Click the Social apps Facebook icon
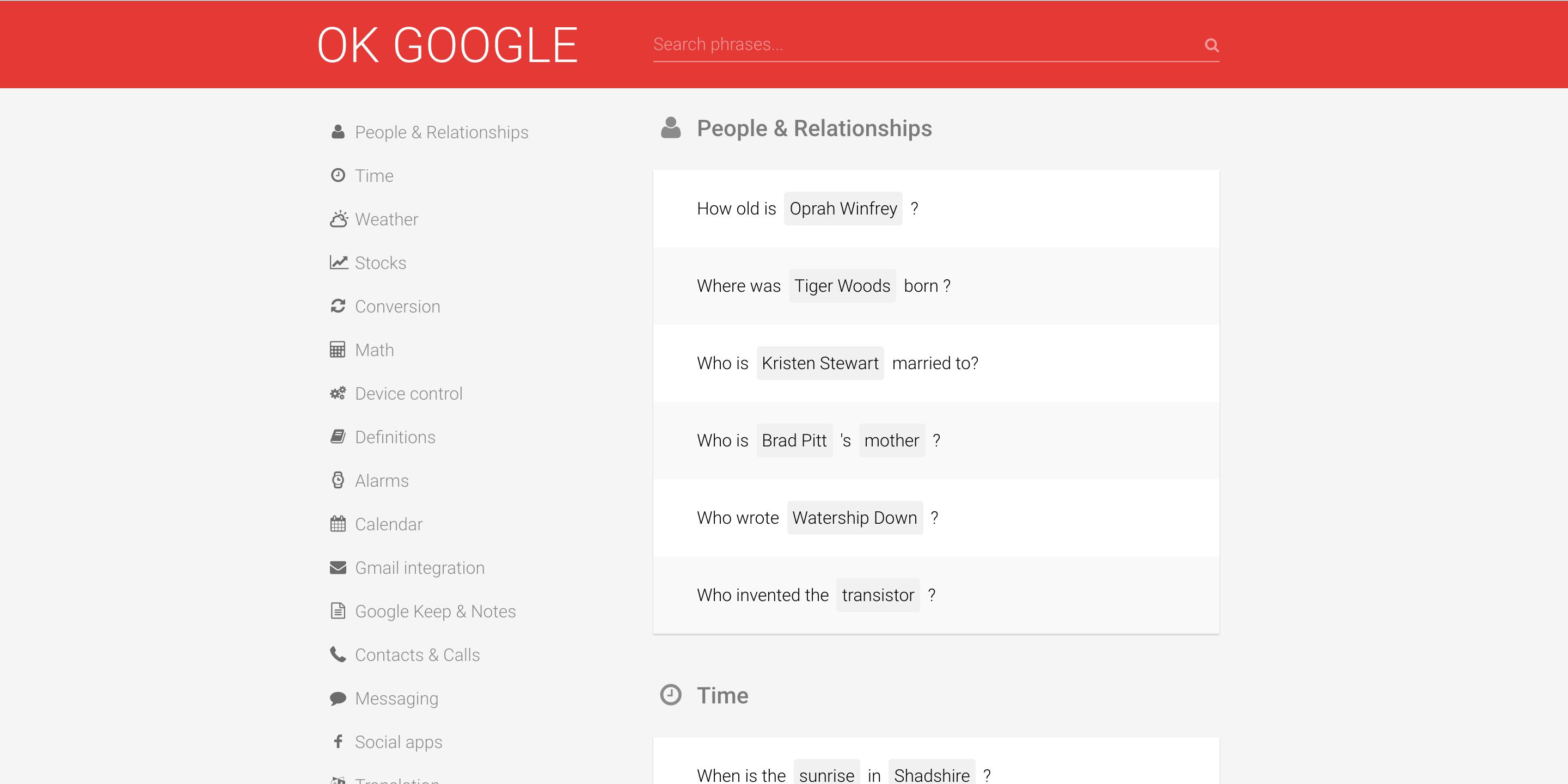Image resolution: width=1568 pixels, height=784 pixels. tap(338, 742)
